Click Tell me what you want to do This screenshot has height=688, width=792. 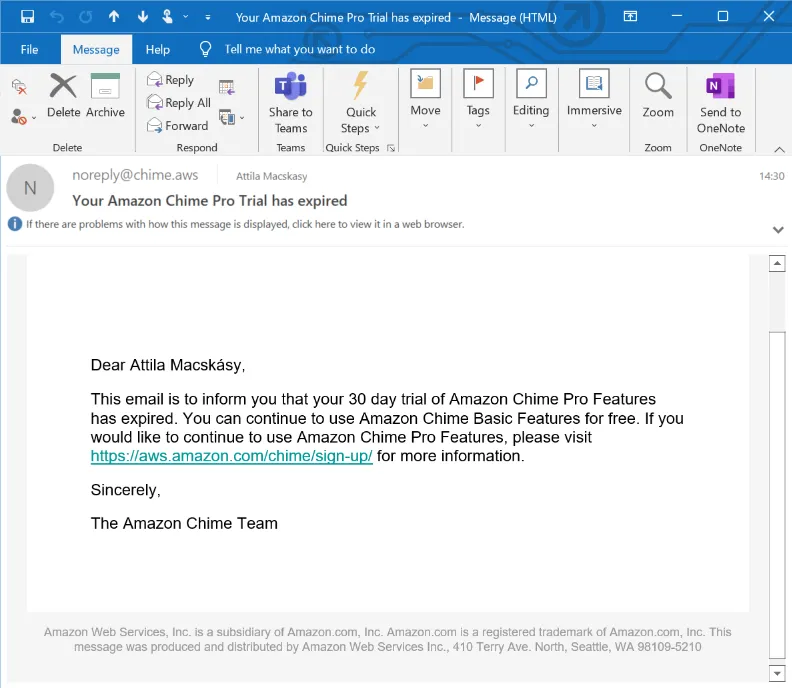click(300, 49)
